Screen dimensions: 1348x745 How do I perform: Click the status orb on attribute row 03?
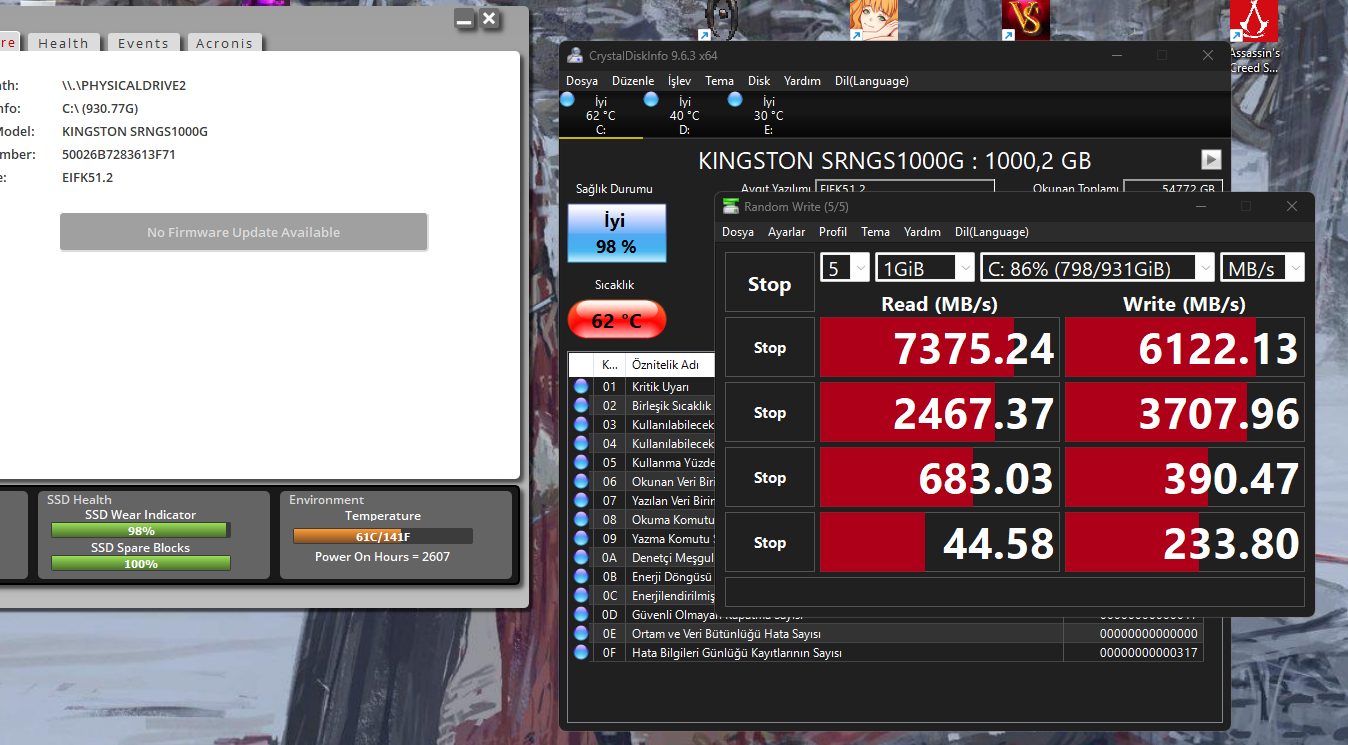coord(581,424)
